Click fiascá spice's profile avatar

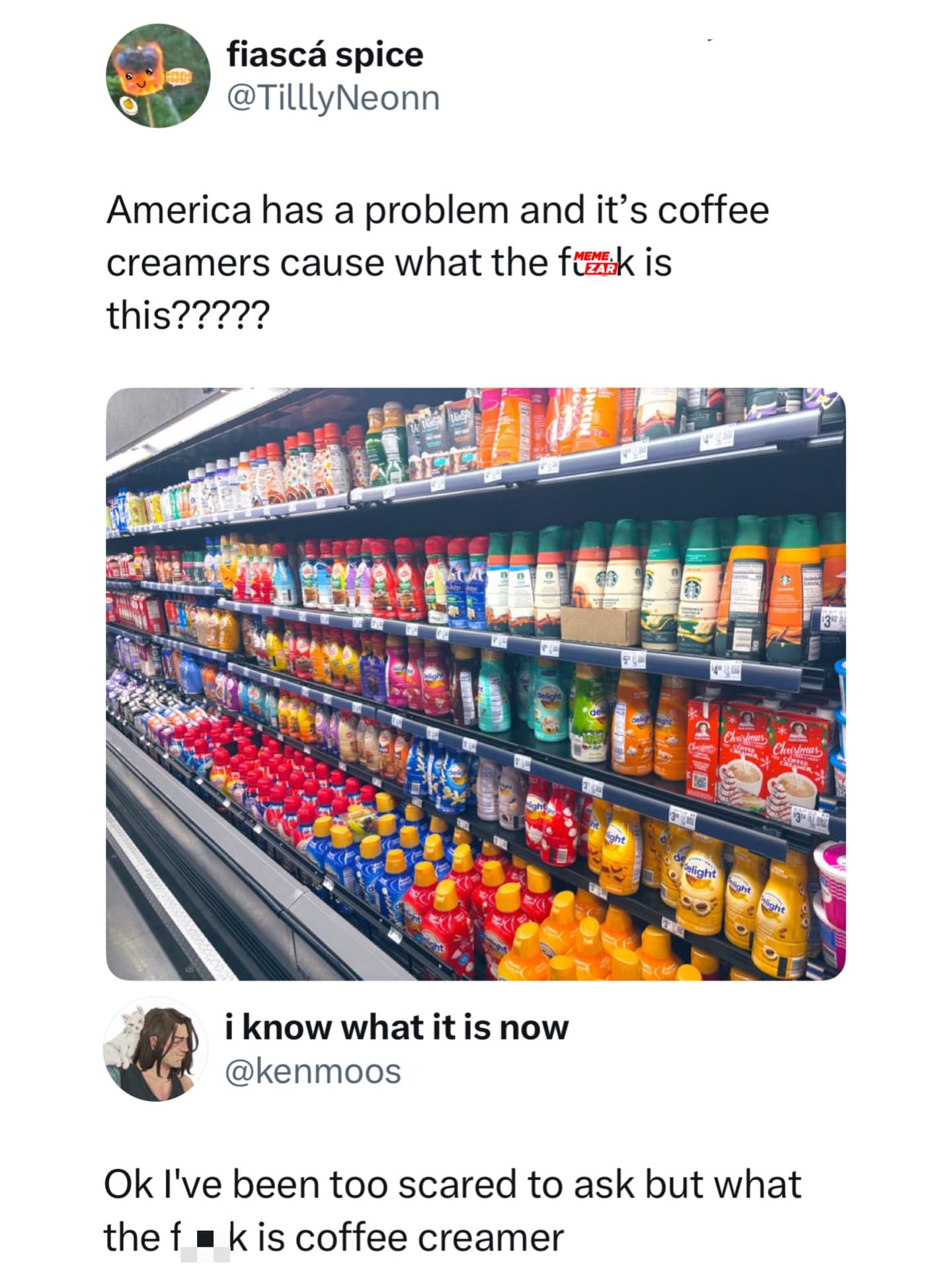158,75
